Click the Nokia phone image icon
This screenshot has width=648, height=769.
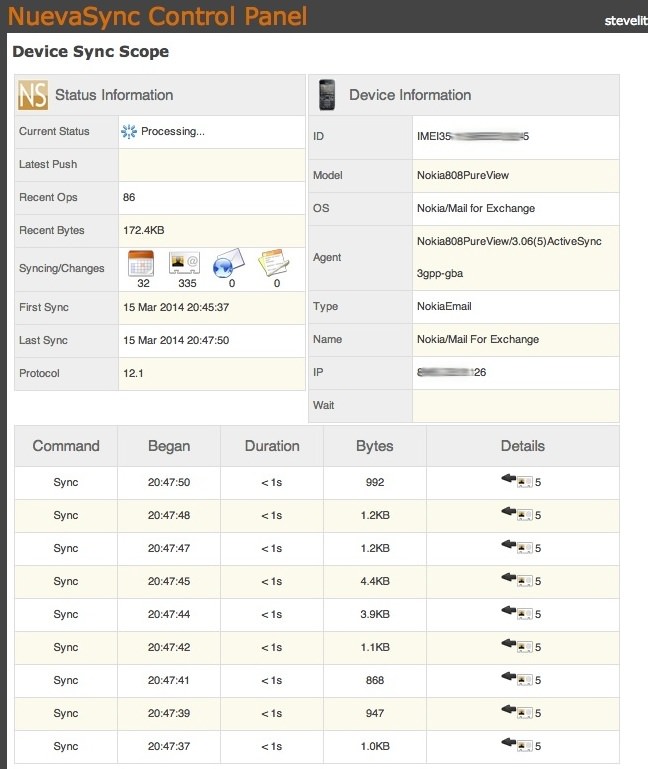click(x=327, y=95)
